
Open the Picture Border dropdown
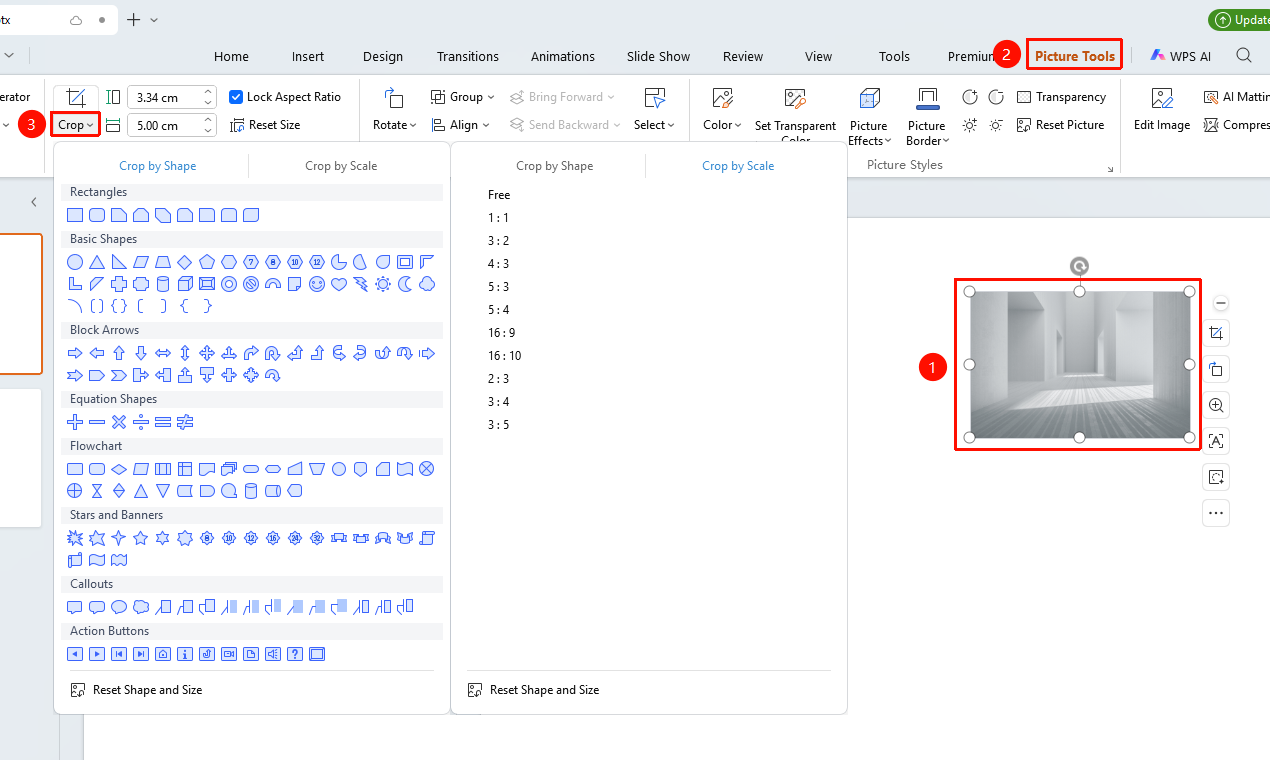pyautogui.click(x=927, y=133)
